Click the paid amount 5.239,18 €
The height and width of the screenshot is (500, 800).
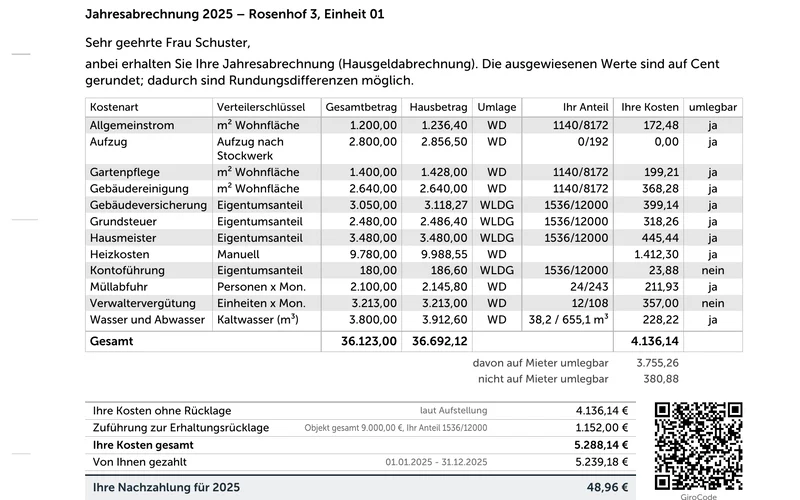tap(602, 462)
